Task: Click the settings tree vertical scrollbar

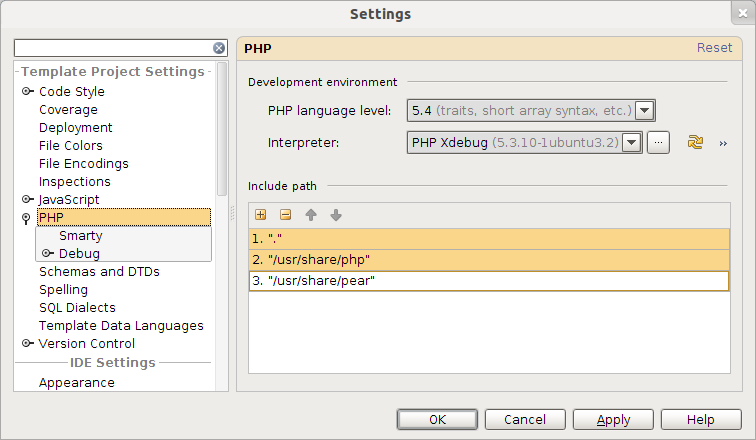Action: click(x=222, y=130)
